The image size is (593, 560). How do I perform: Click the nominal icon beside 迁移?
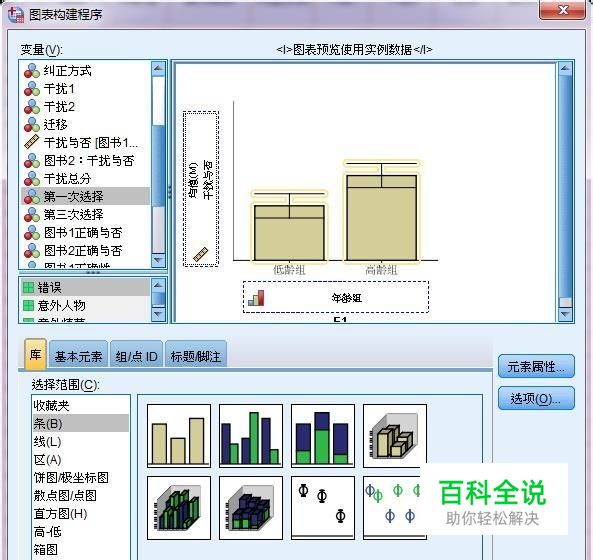32,125
